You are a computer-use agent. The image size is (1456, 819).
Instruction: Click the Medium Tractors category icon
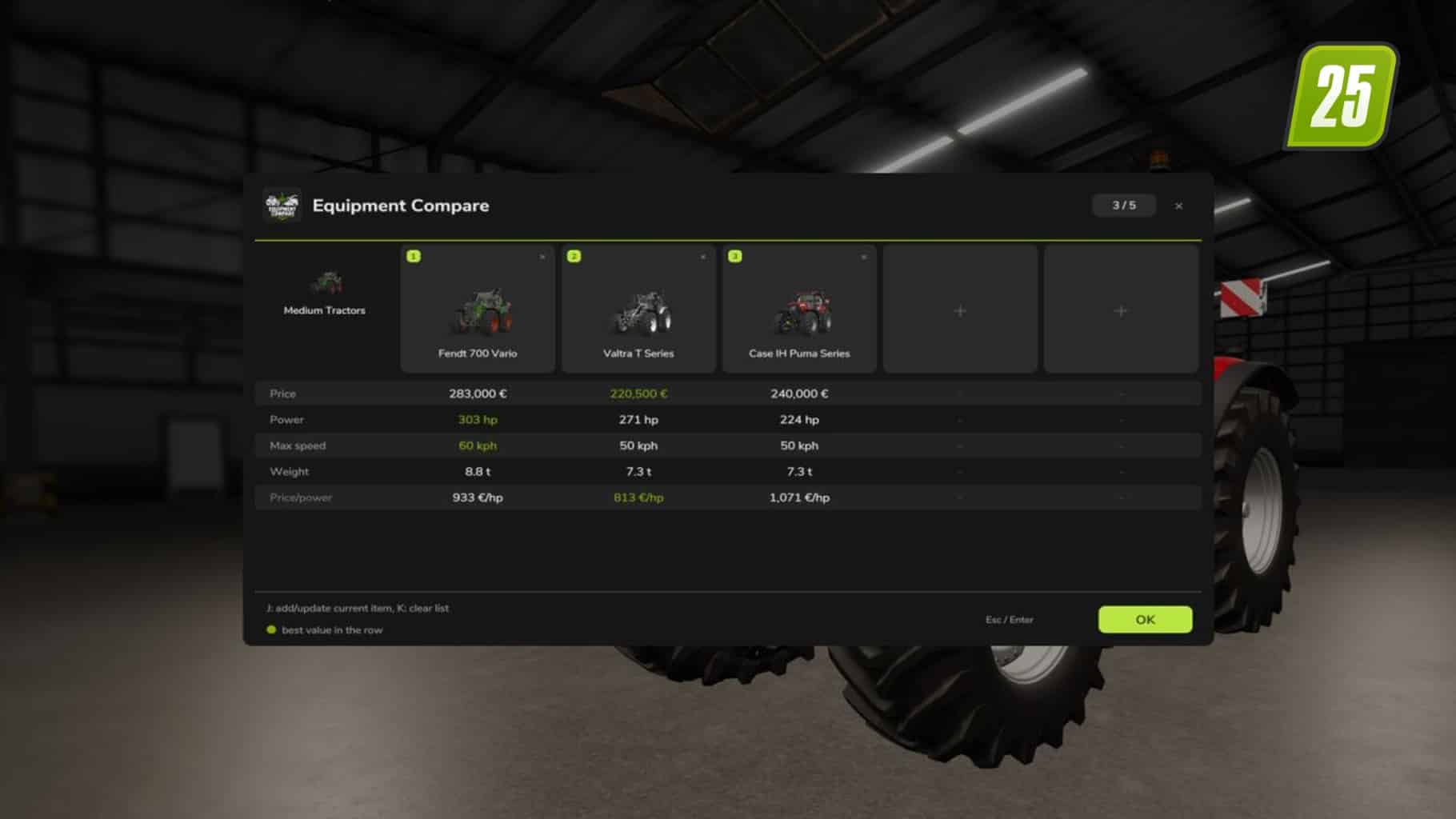(x=326, y=282)
